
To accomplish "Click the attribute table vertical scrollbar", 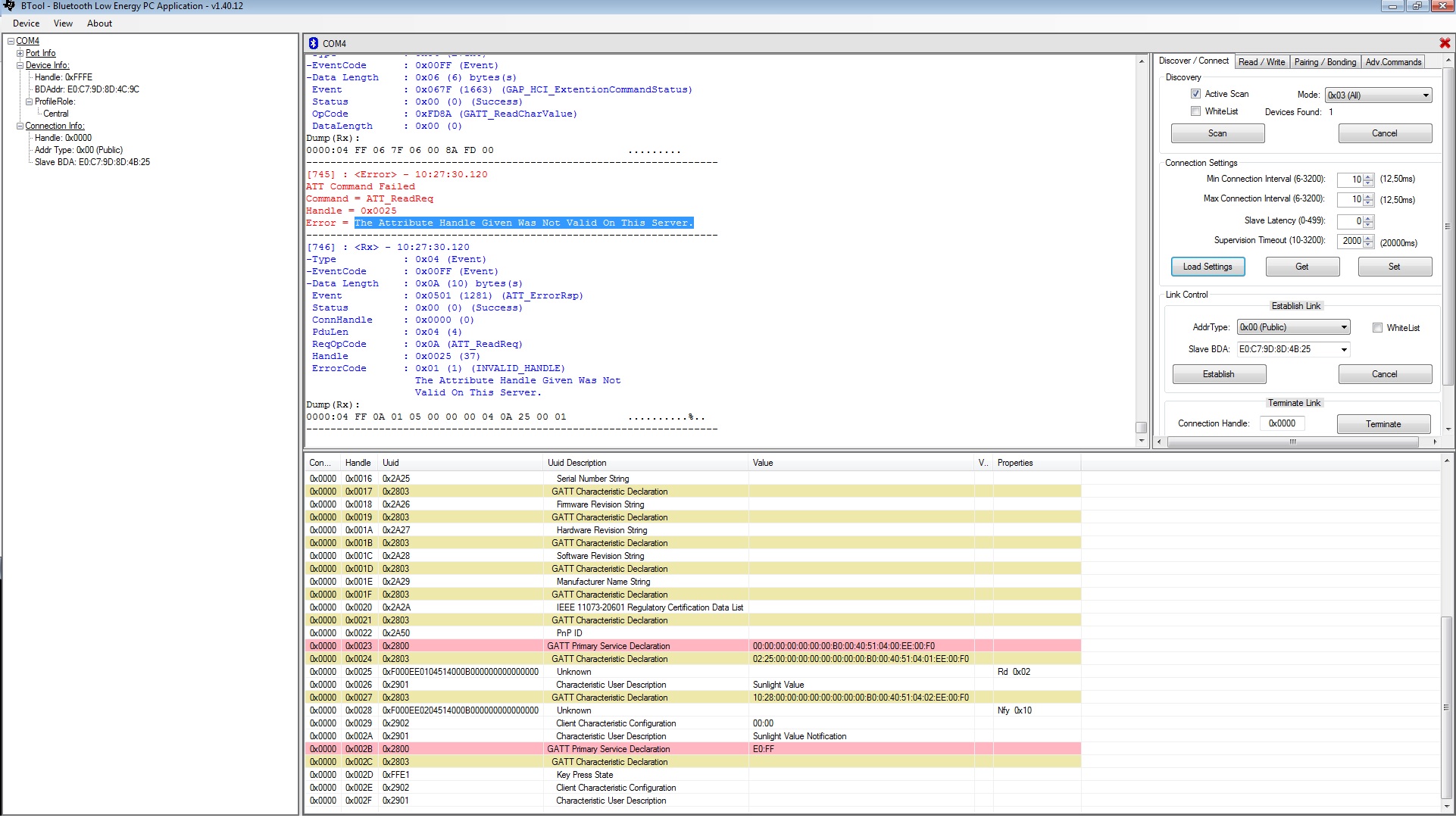I will tap(1445, 707).
